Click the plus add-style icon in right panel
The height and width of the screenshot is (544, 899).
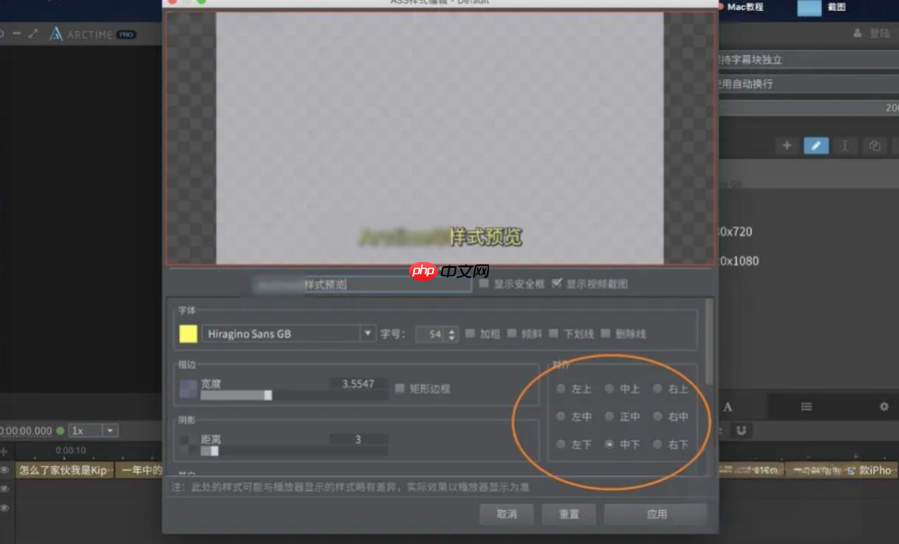787,146
